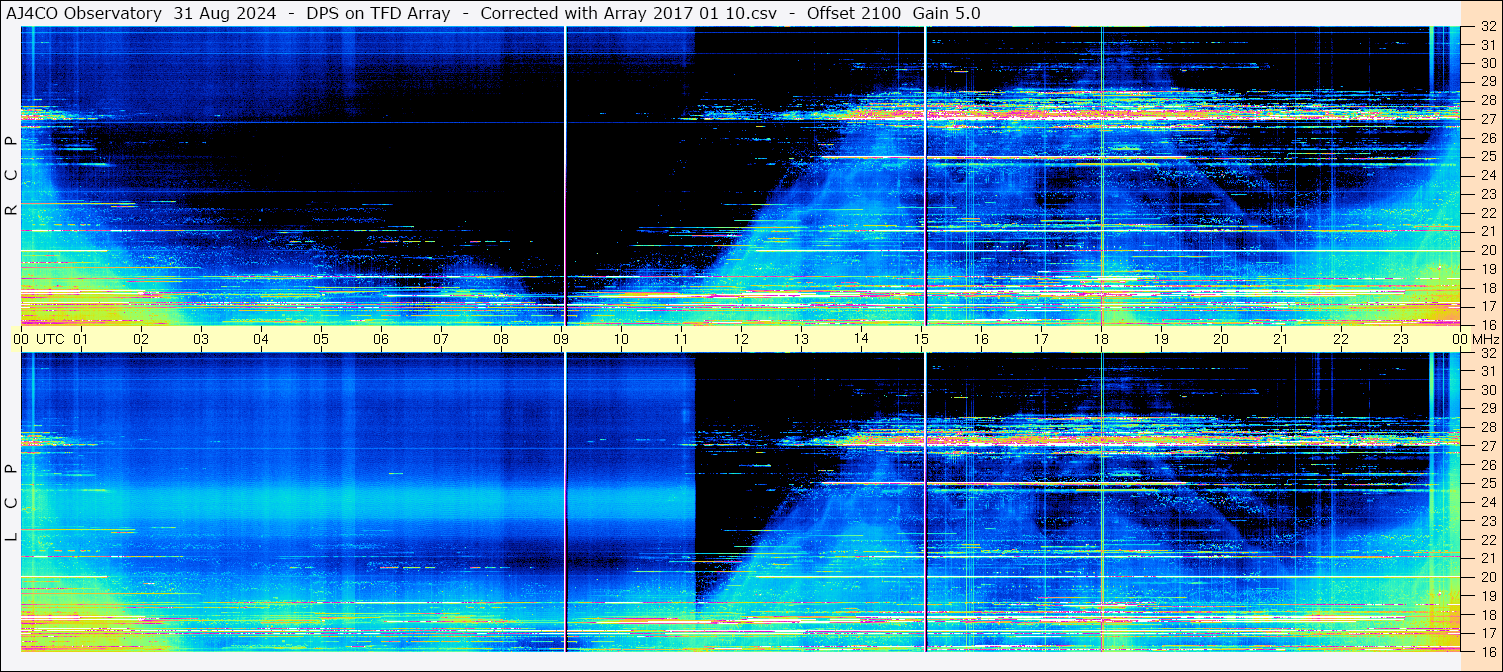Click the vertical "L C P" panel label
The width and height of the screenshot is (1503, 672).
11,503
